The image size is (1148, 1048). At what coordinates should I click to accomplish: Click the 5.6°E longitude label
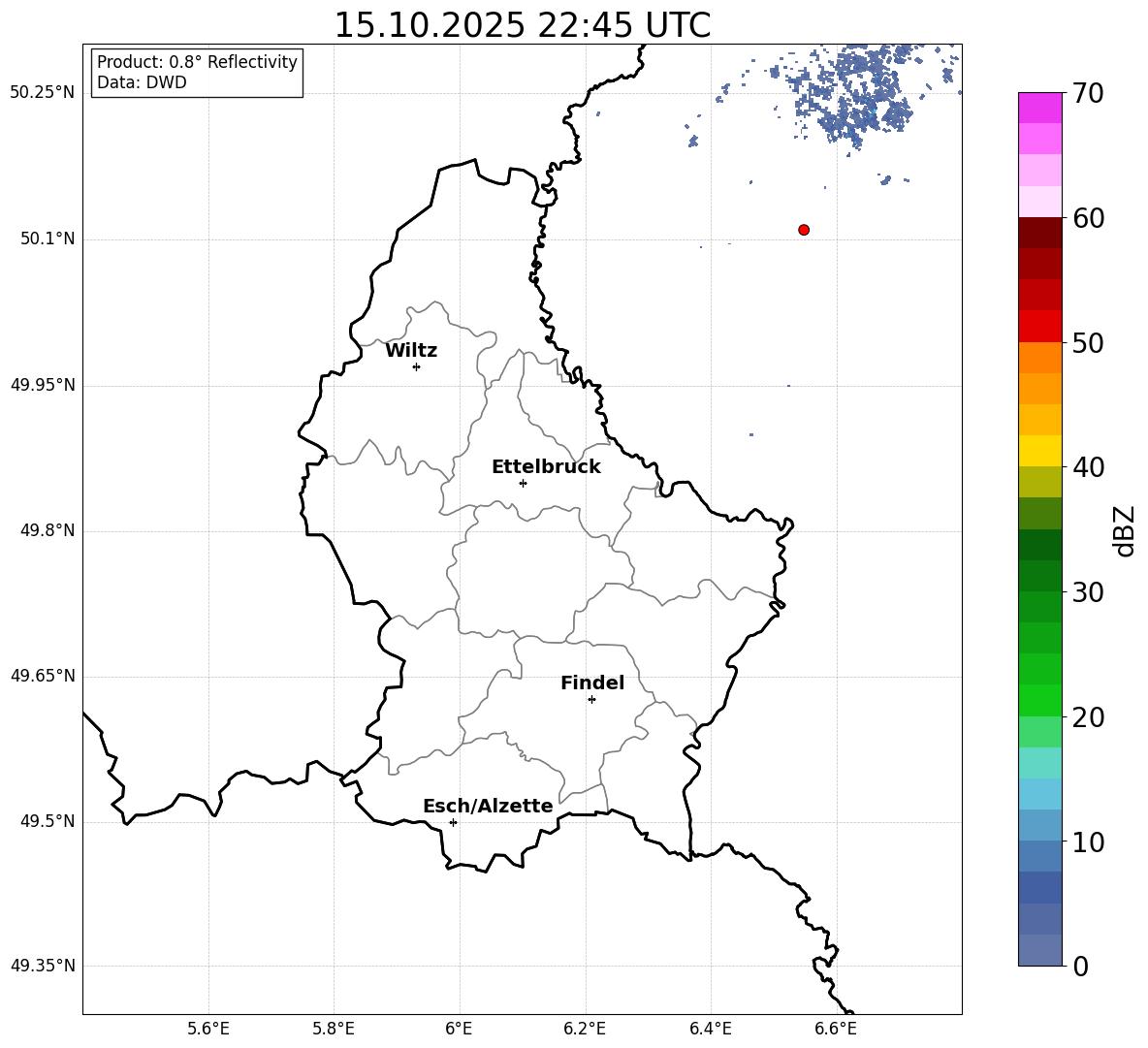click(x=207, y=1029)
